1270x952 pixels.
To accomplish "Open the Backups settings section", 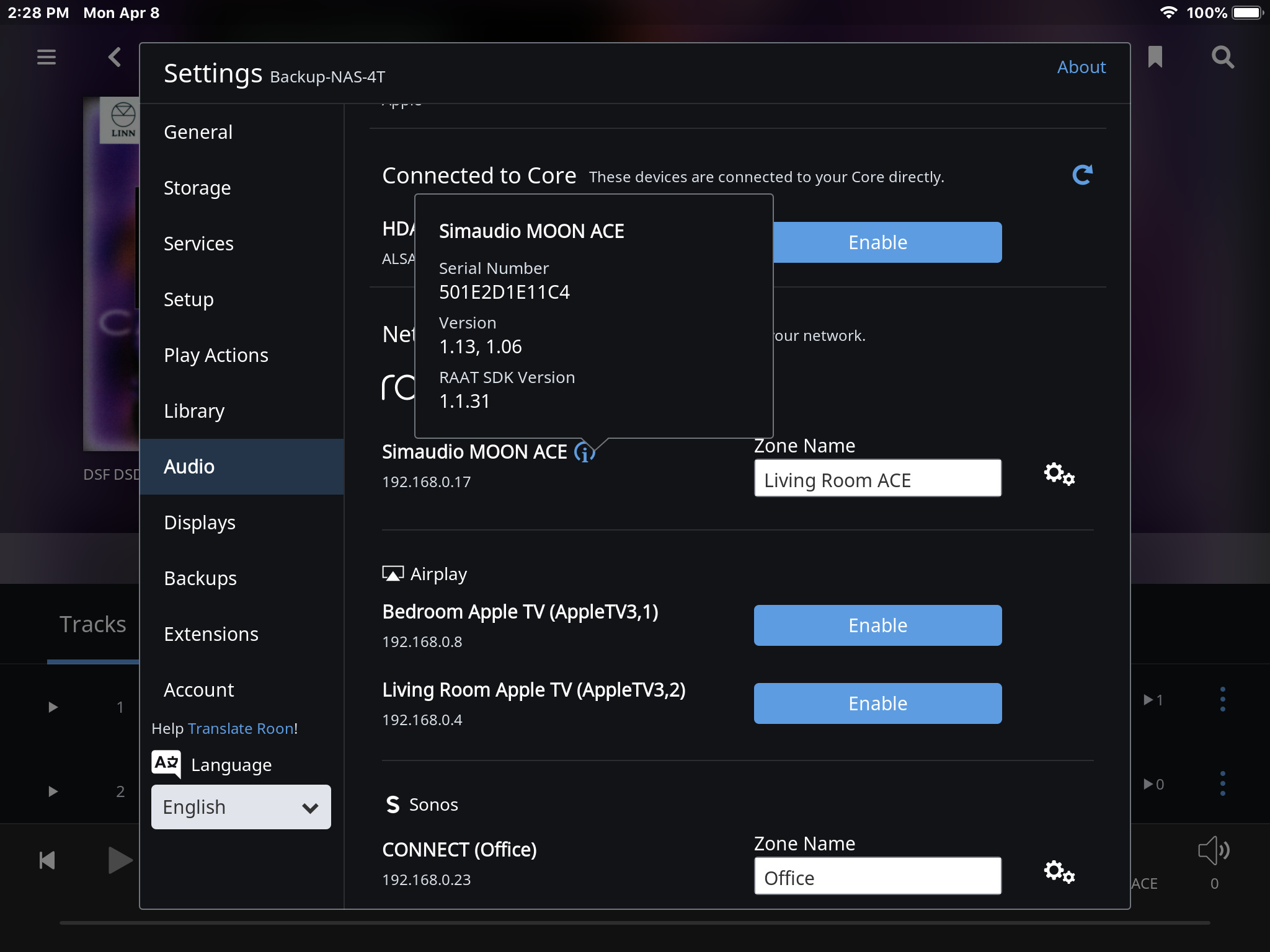I will (242, 578).
